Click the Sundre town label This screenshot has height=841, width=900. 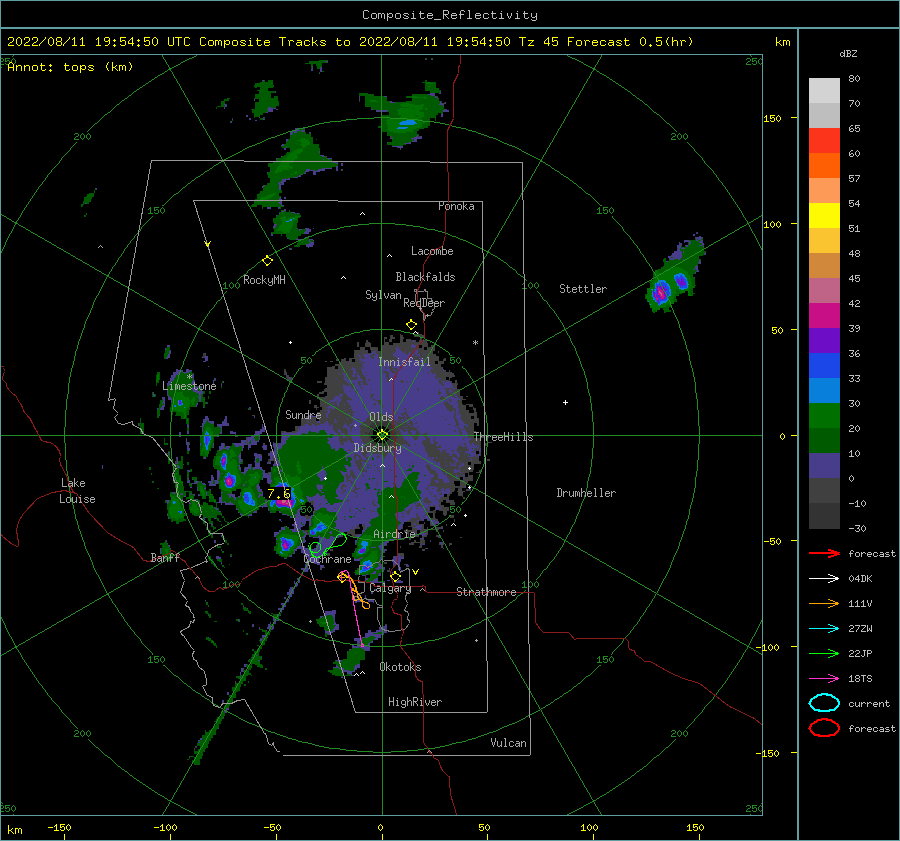303,414
